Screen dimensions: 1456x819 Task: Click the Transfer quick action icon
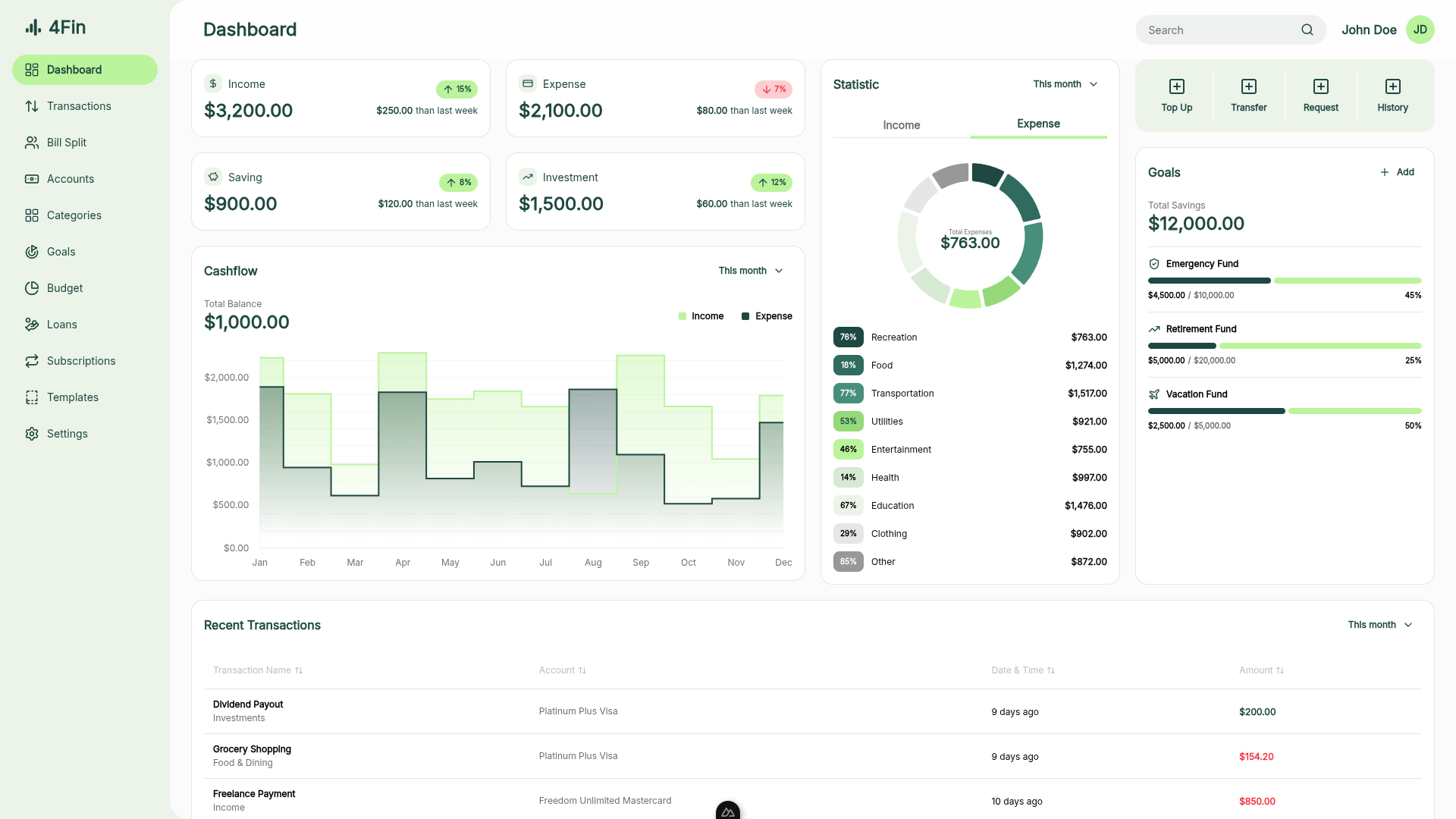1248,86
